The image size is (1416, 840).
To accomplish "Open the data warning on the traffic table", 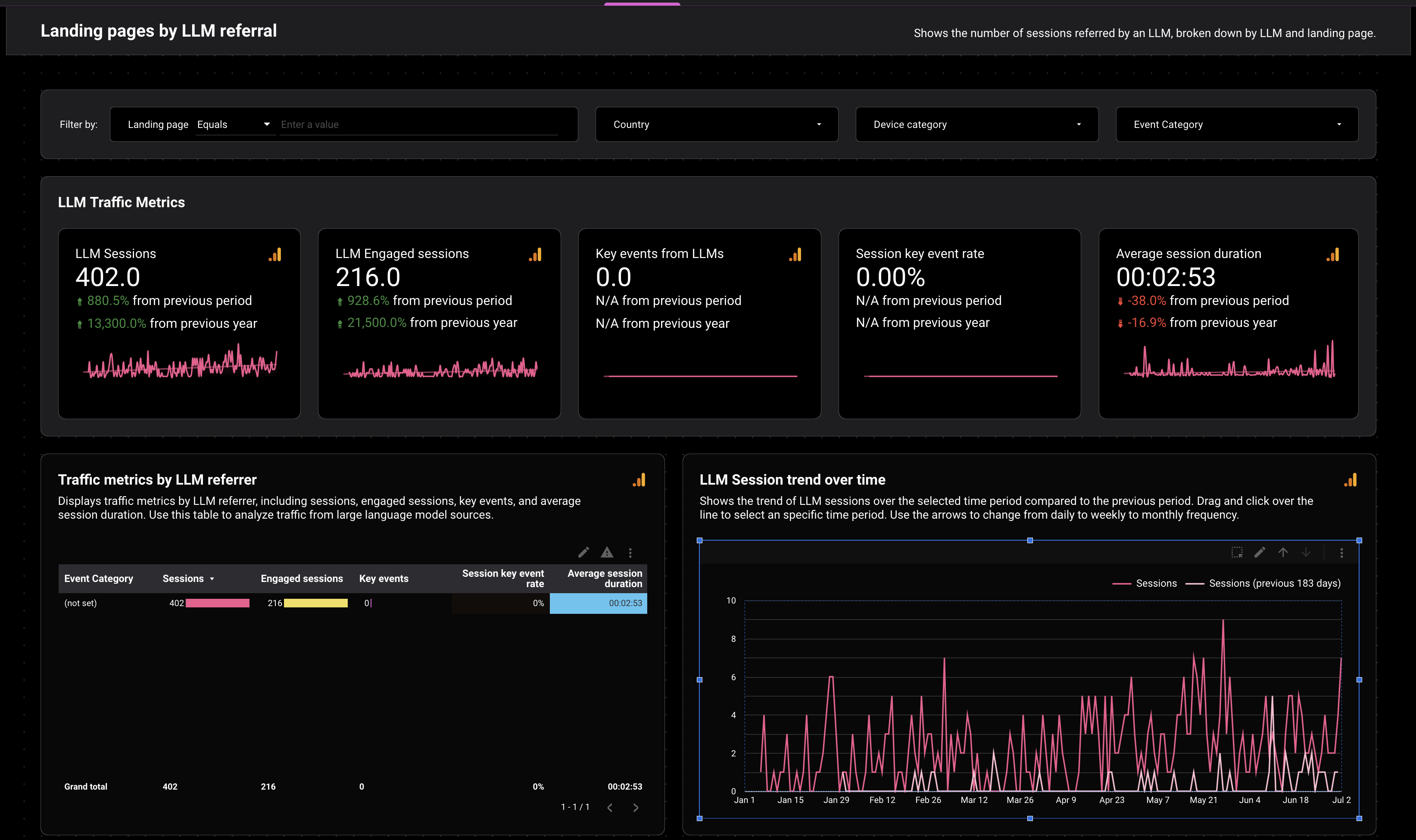I will point(607,552).
